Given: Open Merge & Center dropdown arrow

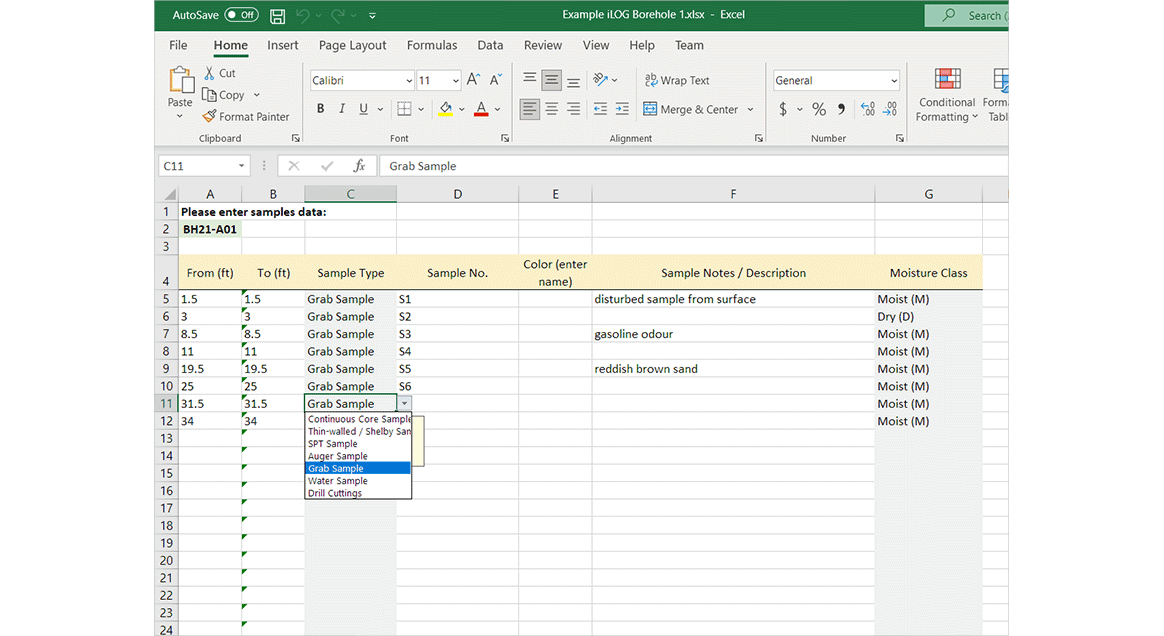Looking at the screenshot, I should click(751, 110).
